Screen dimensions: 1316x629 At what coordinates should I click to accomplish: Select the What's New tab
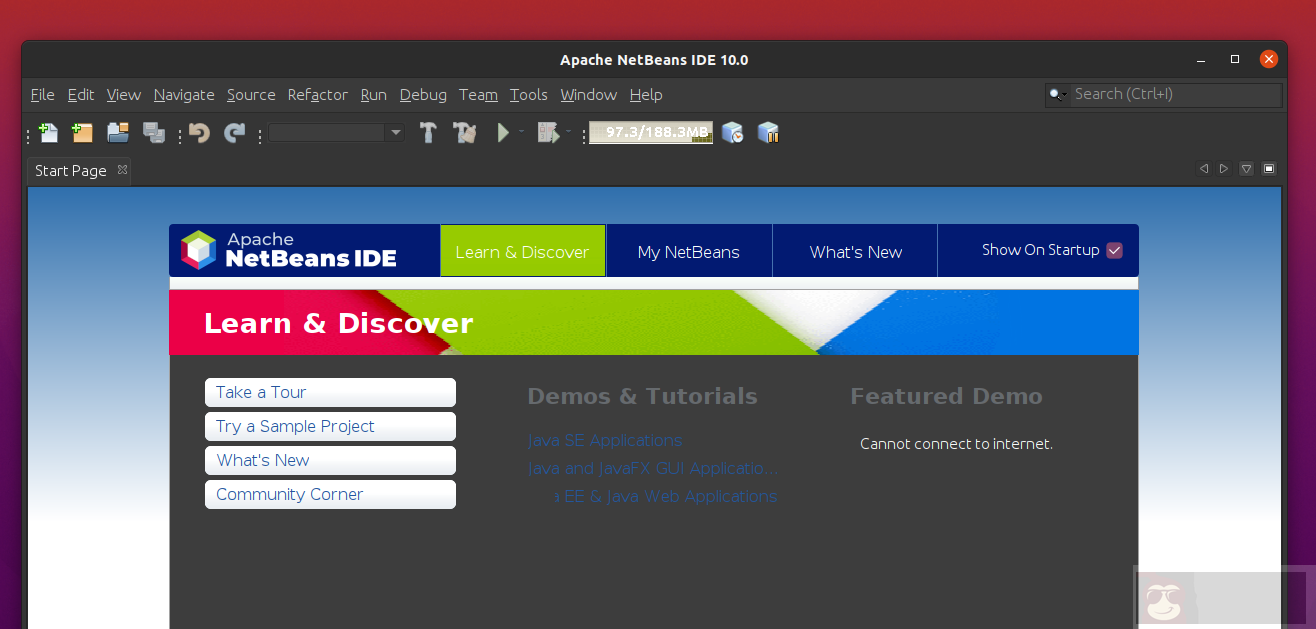coord(854,250)
